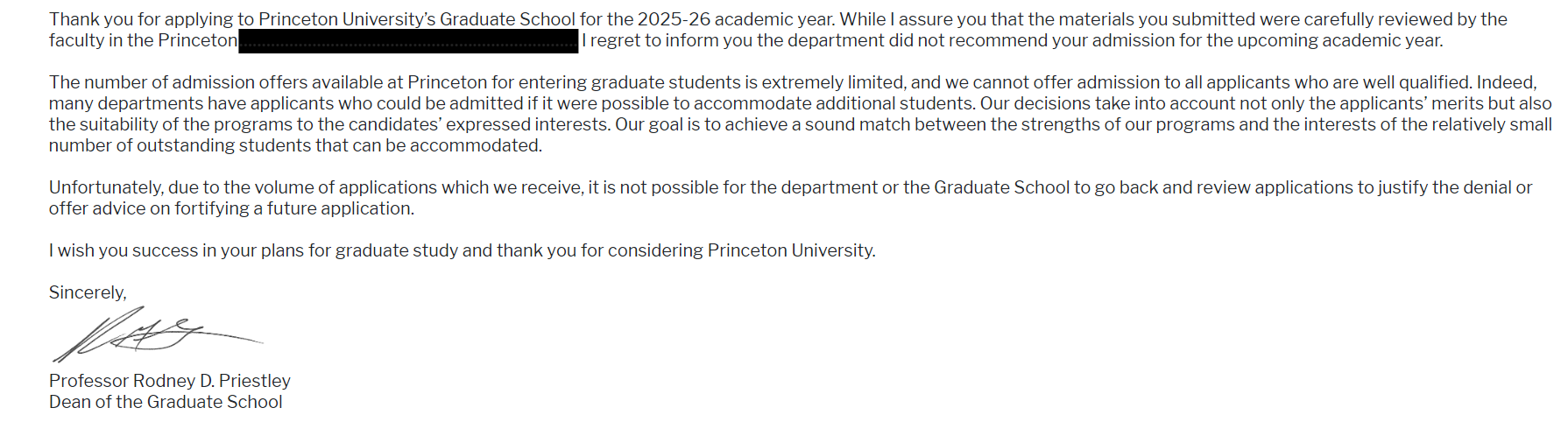1568x422 pixels.
Task: Click Princeton University's Graduate School in first line
Action: pyautogui.click(x=417, y=19)
